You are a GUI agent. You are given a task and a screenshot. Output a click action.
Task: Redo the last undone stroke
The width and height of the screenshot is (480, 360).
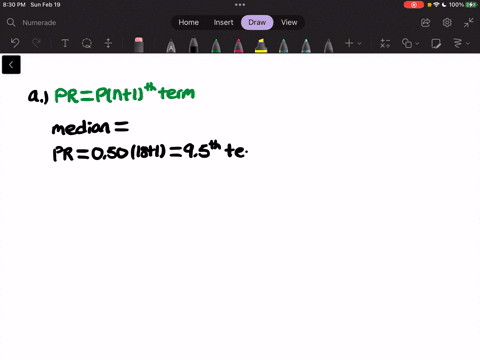(x=36, y=43)
